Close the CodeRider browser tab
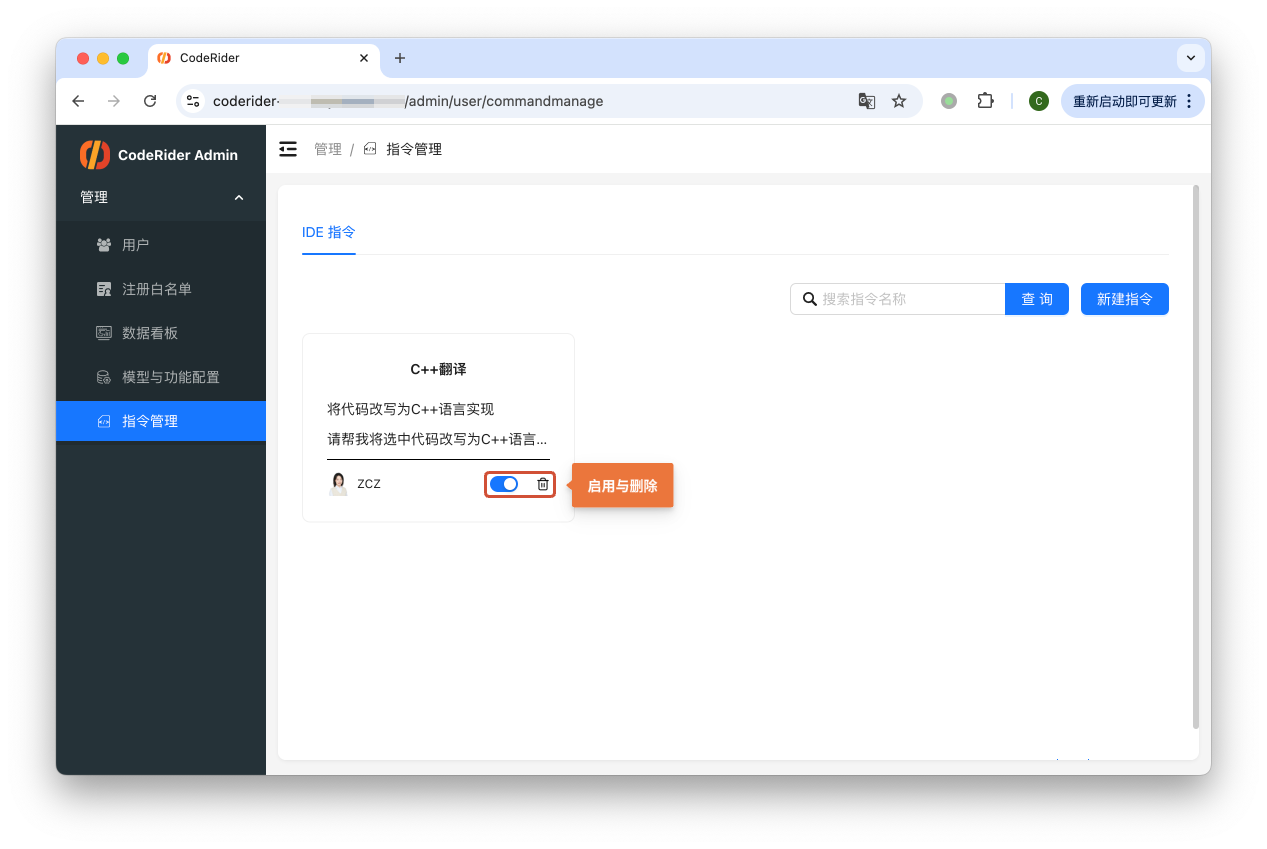The image size is (1267, 849). [x=364, y=58]
